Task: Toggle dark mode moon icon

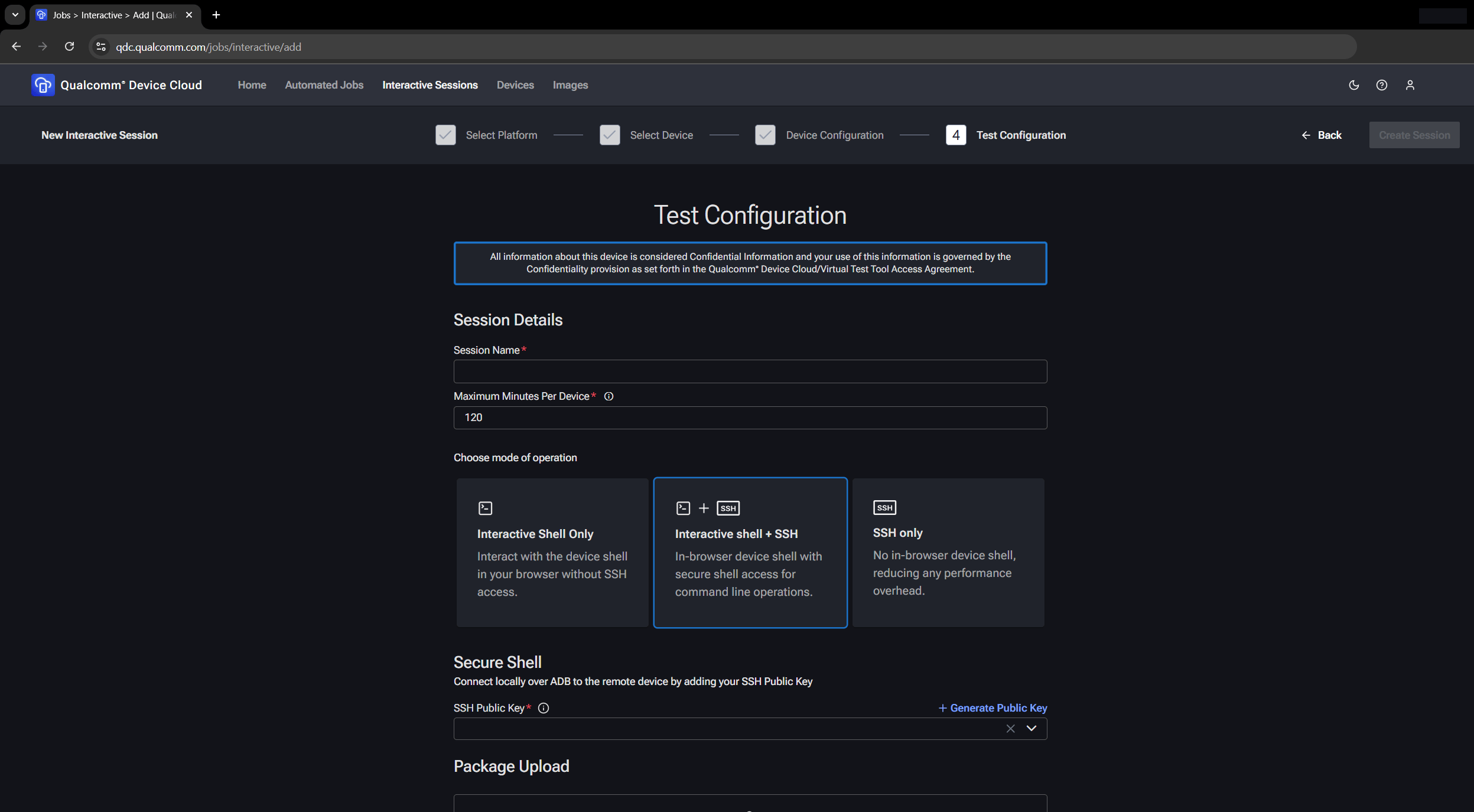Action: pos(1354,85)
